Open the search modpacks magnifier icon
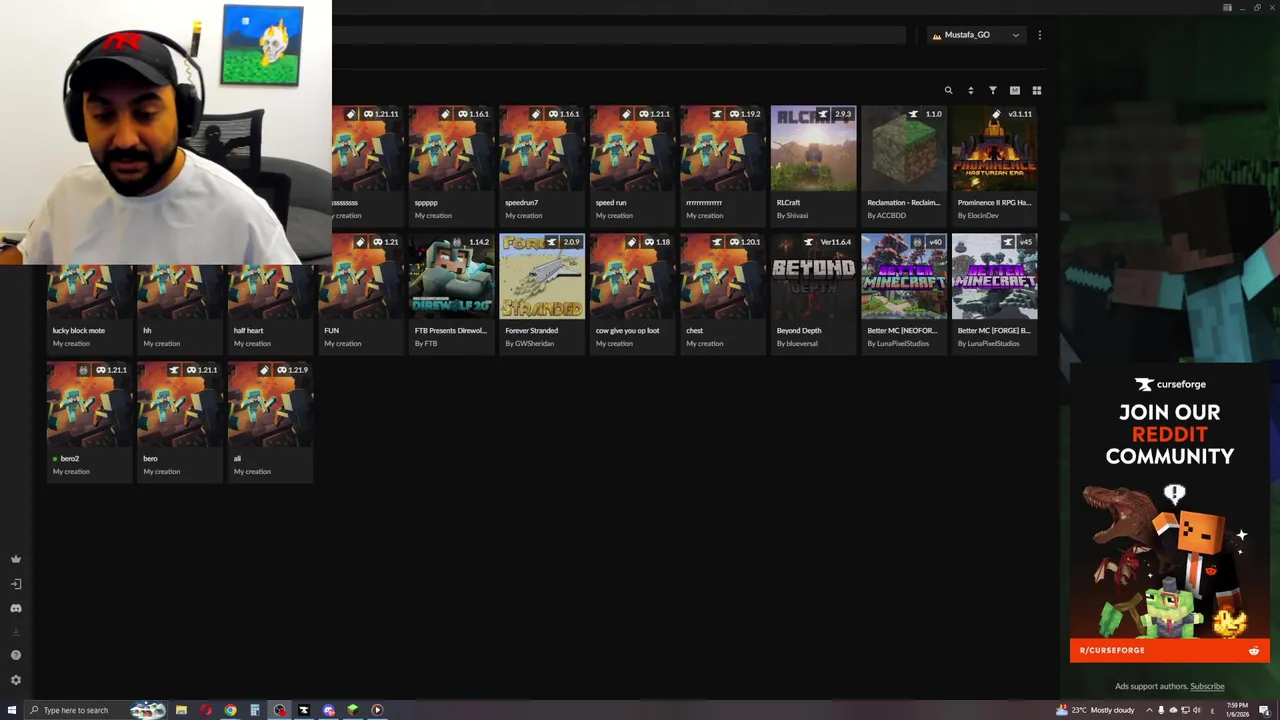The width and height of the screenshot is (1280, 720). [948, 90]
